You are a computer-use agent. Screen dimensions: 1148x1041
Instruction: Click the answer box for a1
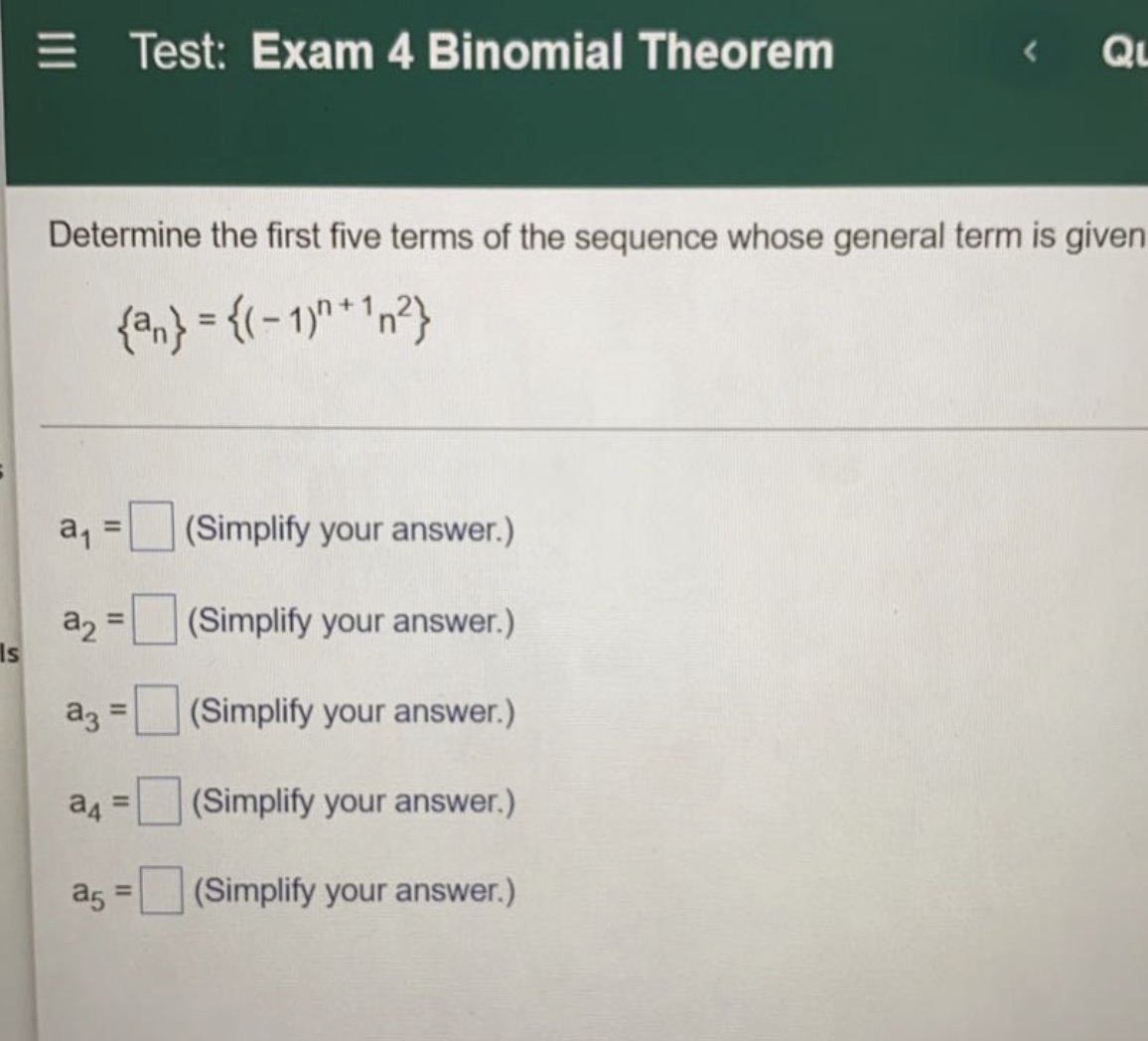150,526
